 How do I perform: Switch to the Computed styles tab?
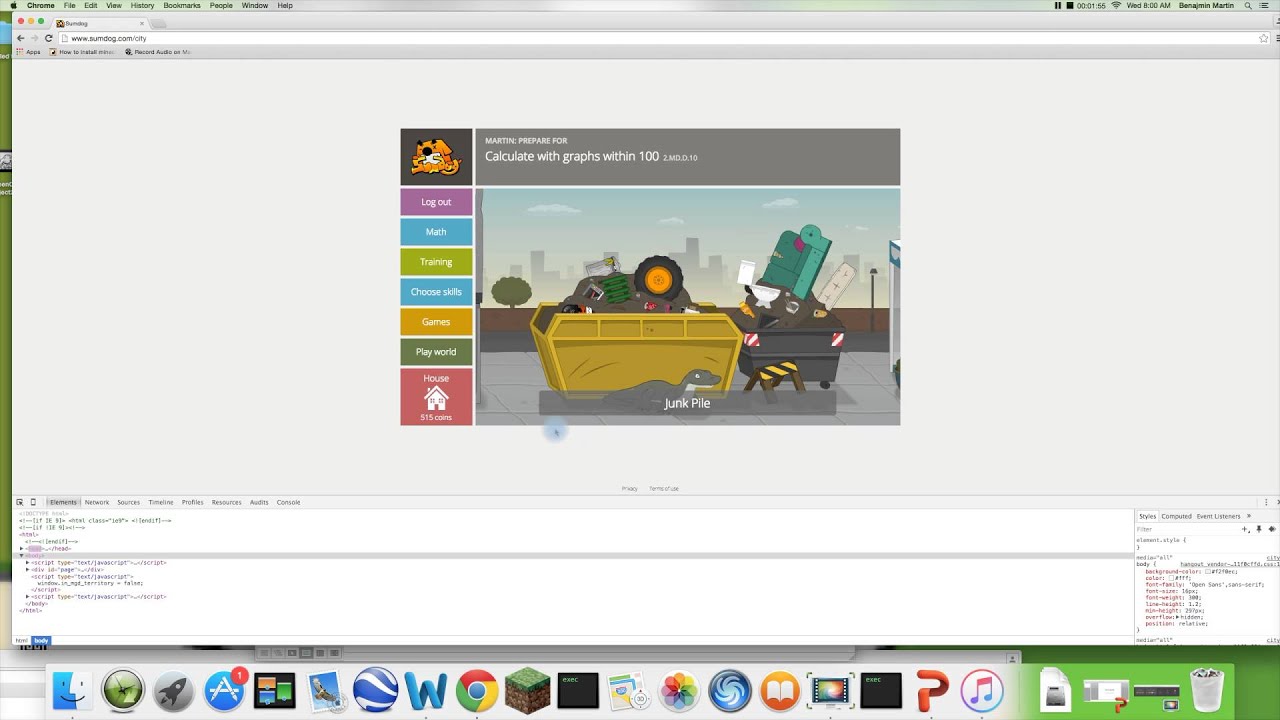click(1176, 516)
